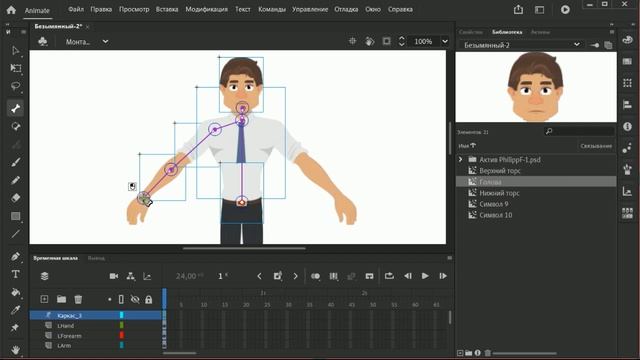Image resolution: width=640 pixels, height=360 pixels.
Task: Switch to the 'Библиотека' tab
Action: (507, 32)
